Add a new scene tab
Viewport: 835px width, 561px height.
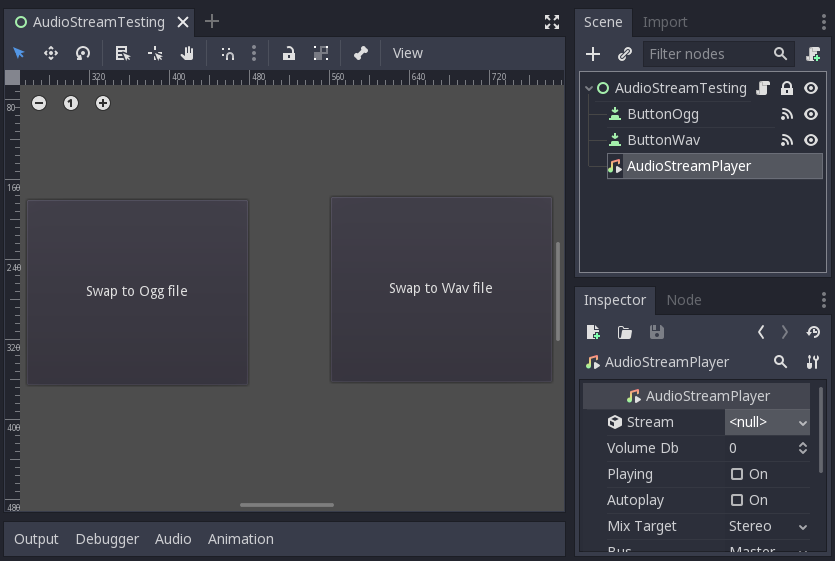click(x=211, y=21)
